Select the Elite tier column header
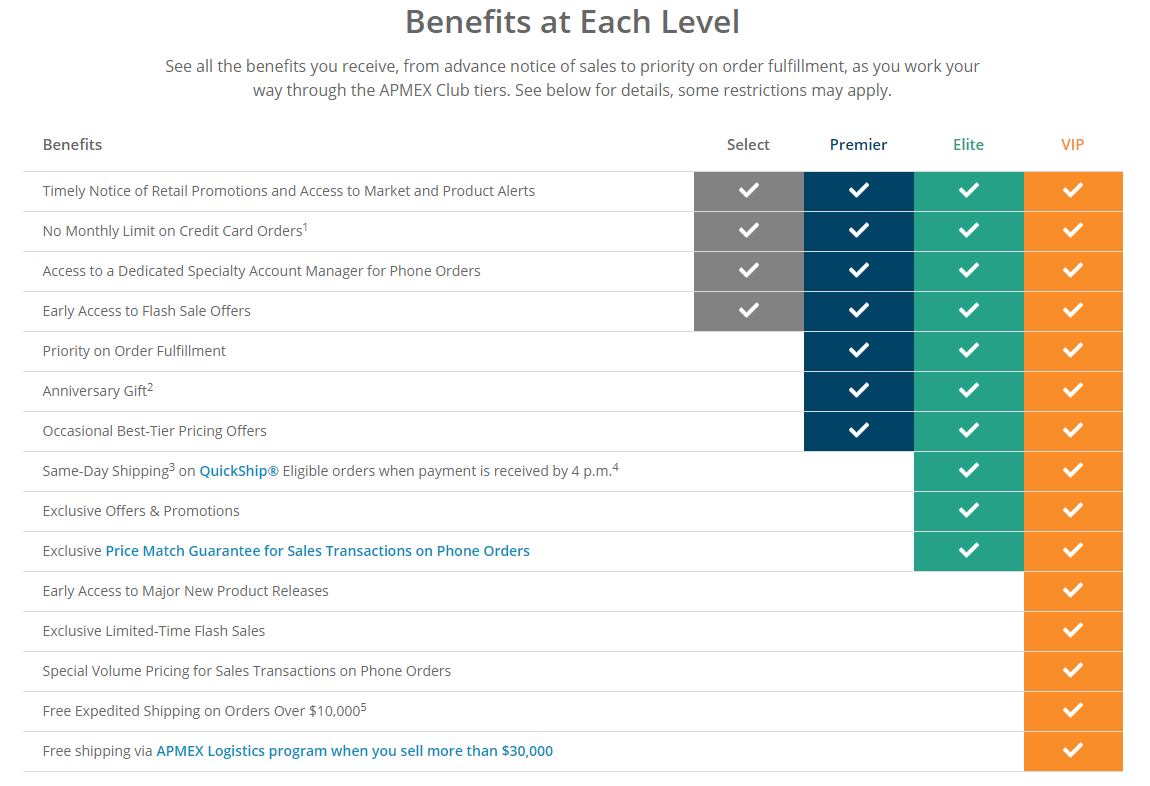Viewport: 1150px width, 786px height. pyautogui.click(x=968, y=145)
